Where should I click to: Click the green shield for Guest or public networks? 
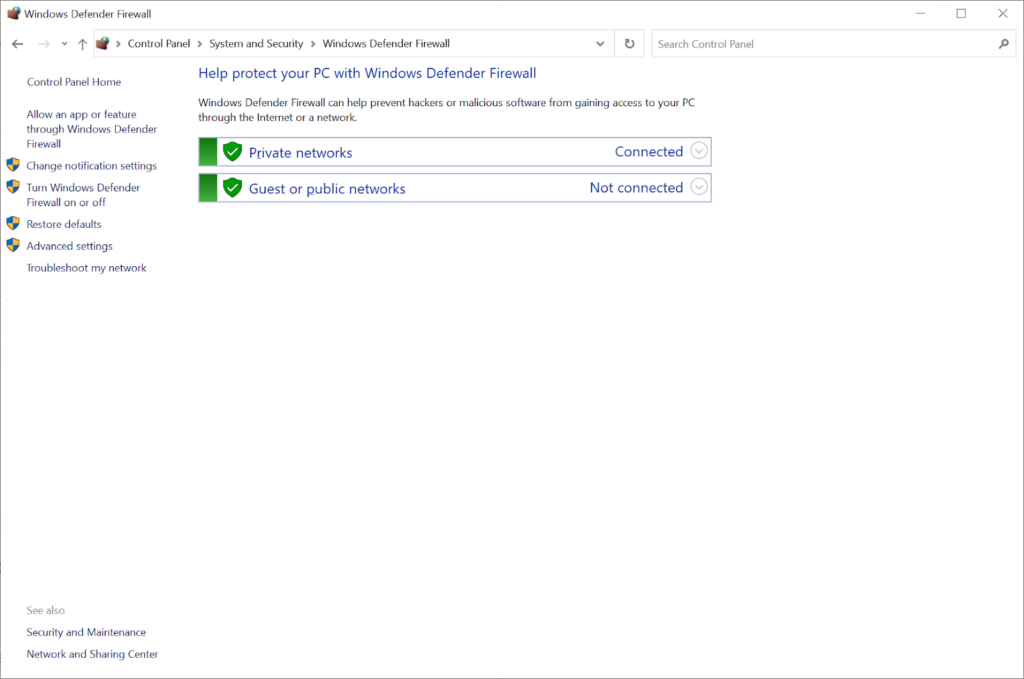(232, 188)
